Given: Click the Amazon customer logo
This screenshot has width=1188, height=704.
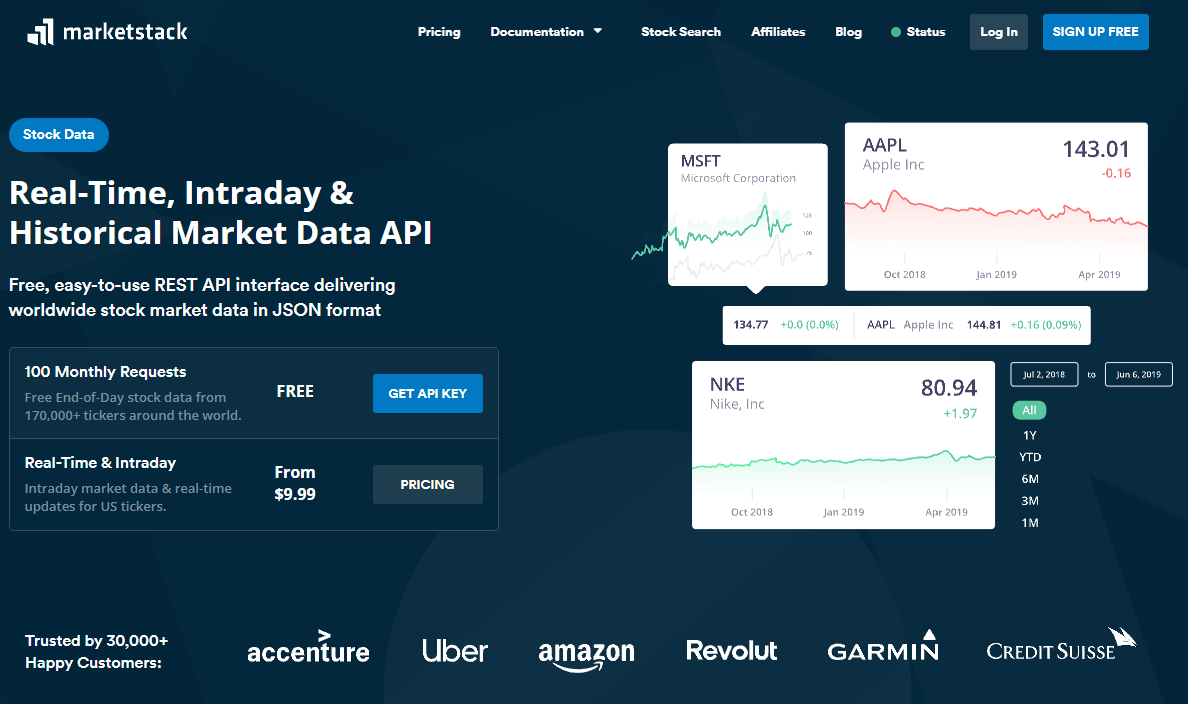Looking at the screenshot, I should (x=586, y=653).
